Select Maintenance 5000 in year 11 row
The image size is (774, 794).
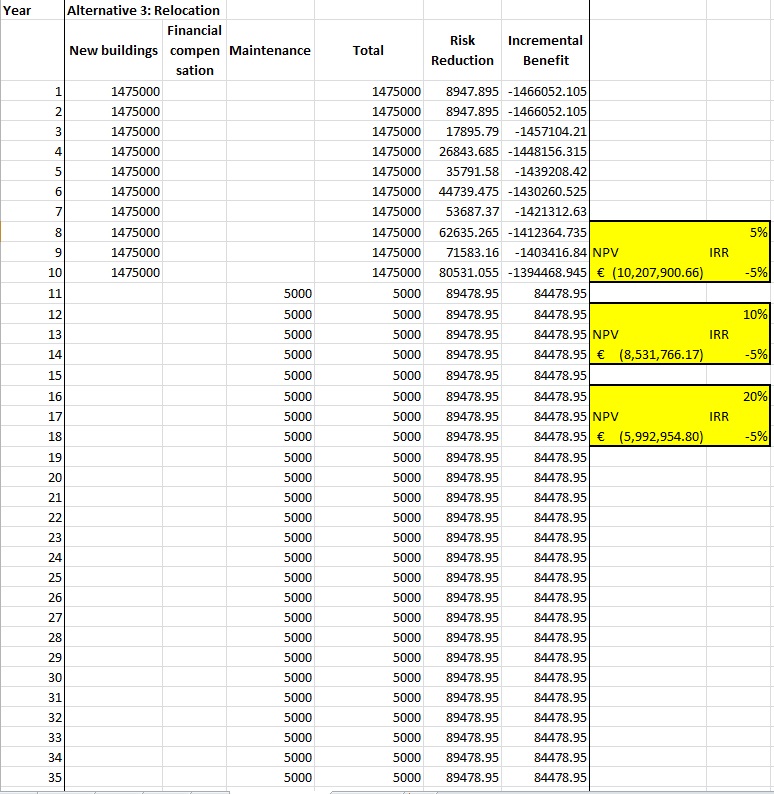pos(270,293)
